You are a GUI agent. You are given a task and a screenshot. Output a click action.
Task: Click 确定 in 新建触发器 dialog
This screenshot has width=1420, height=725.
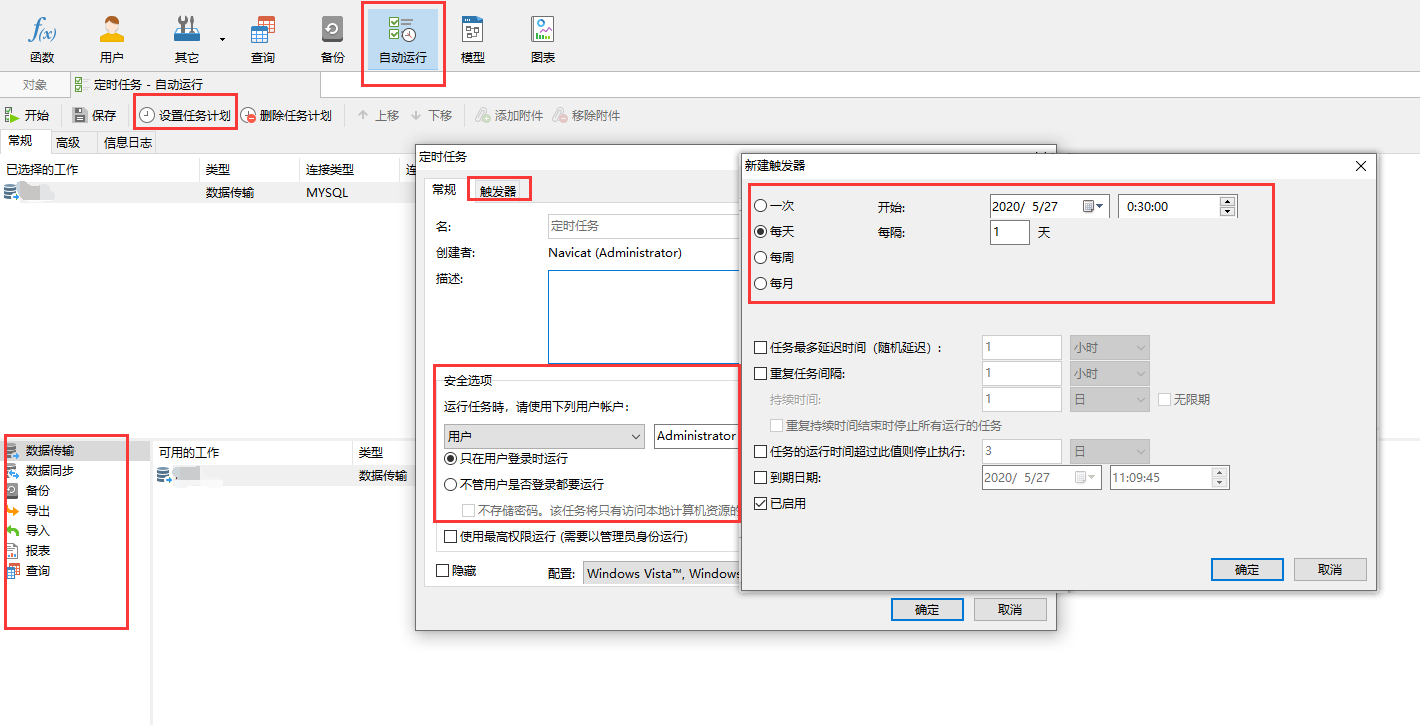[x=1247, y=569]
